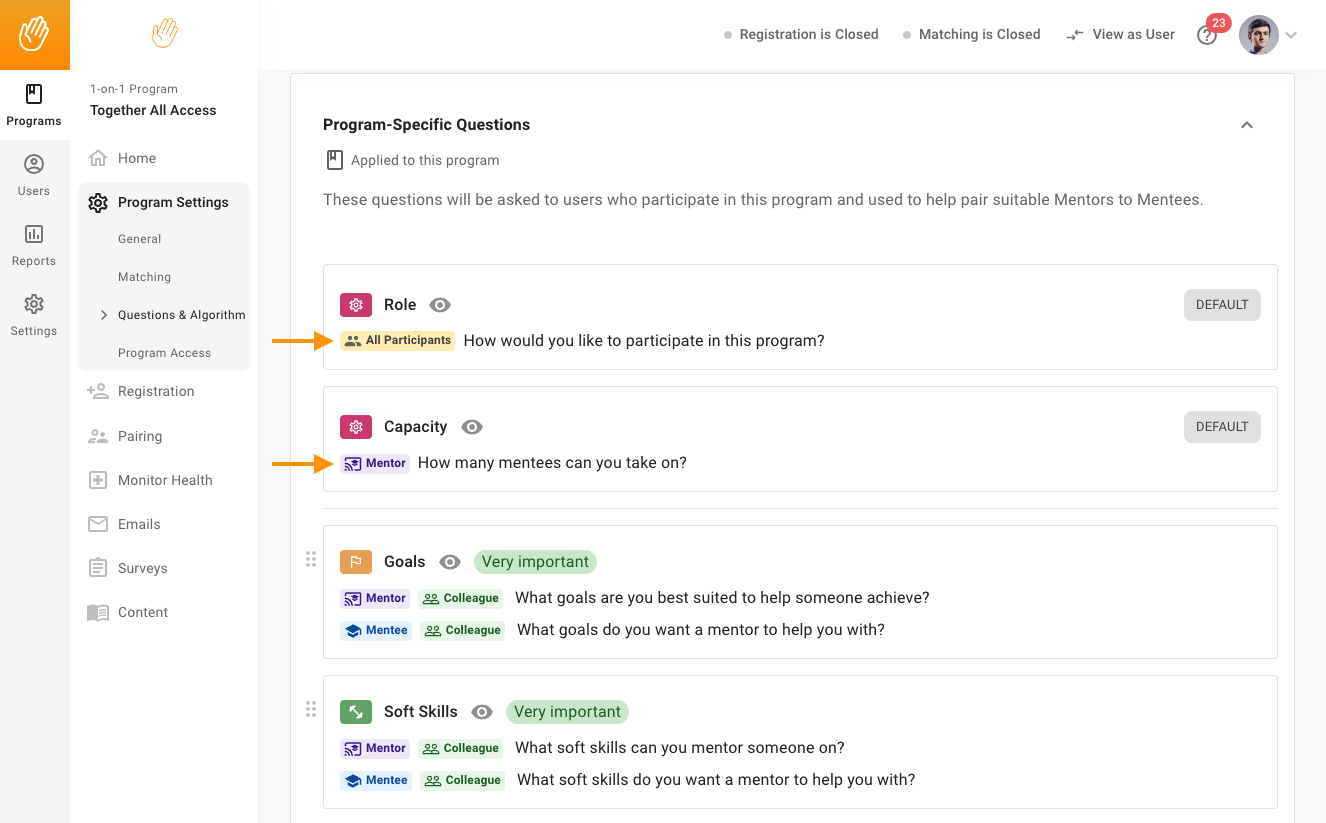The image size is (1326, 823).
Task: Click 'What soft skills can you mentor' question
Action: coord(680,748)
